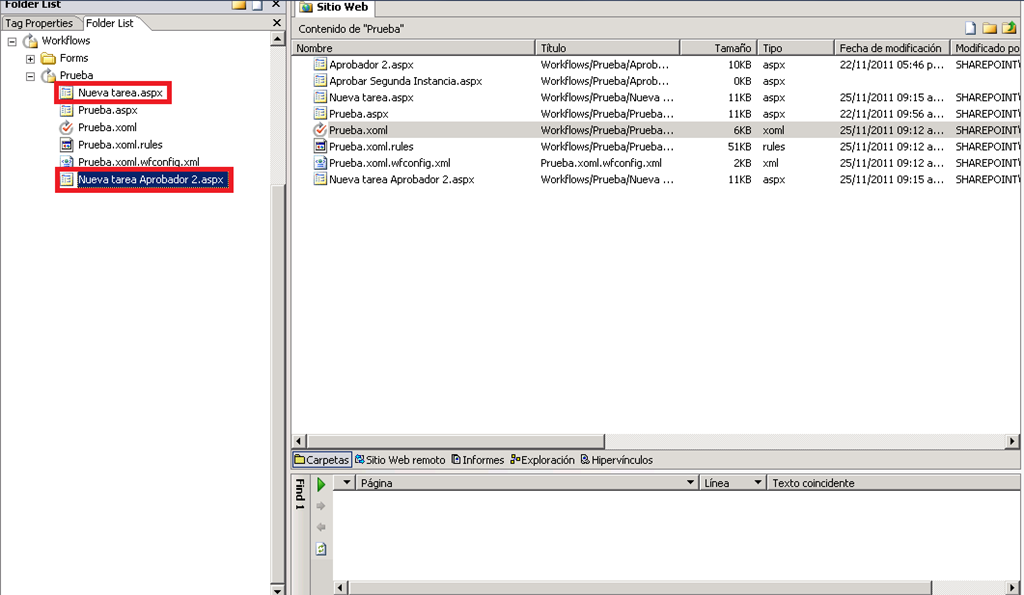Open the Página column filter dropdown
The image size is (1024, 595).
690,483
